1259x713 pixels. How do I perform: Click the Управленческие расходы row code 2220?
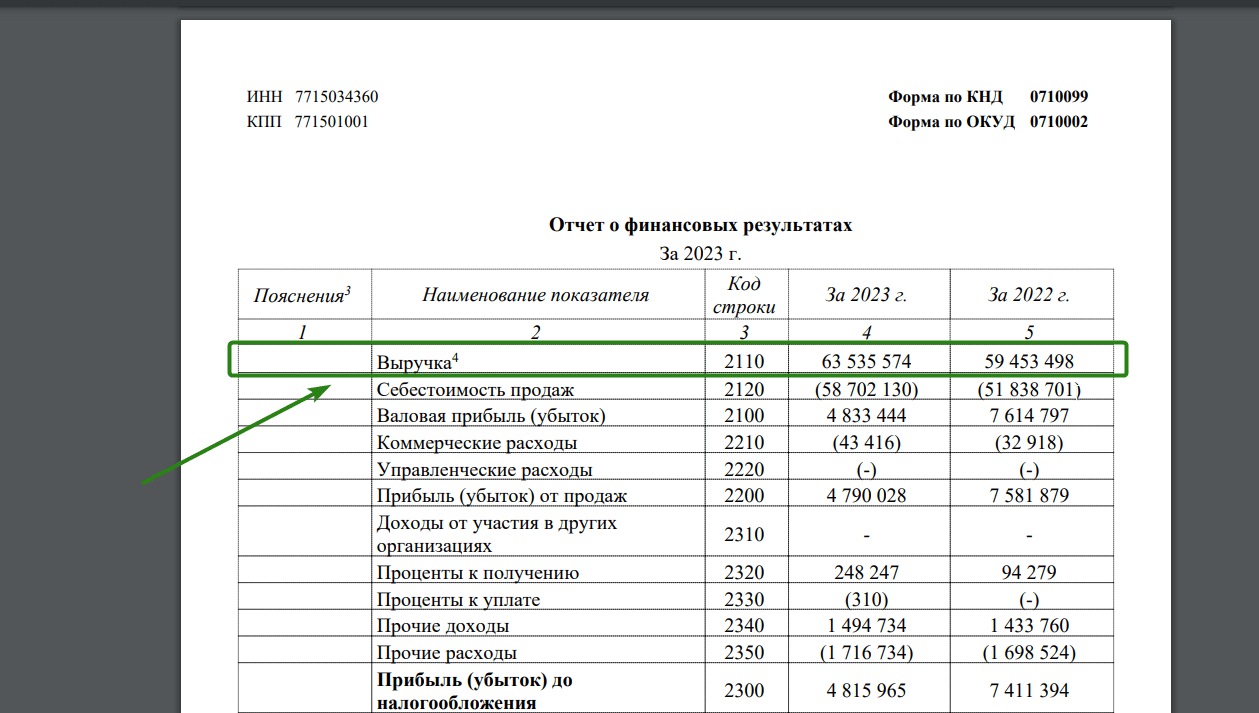[744, 467]
